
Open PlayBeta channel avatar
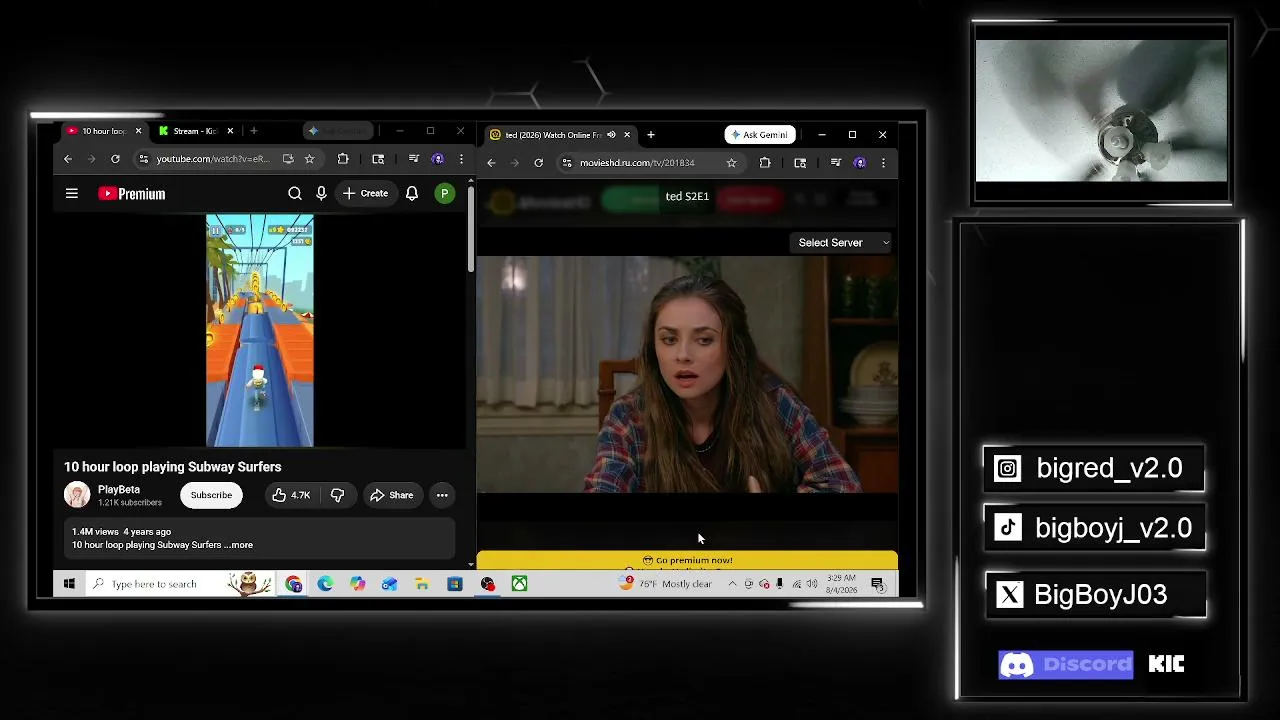(77, 495)
